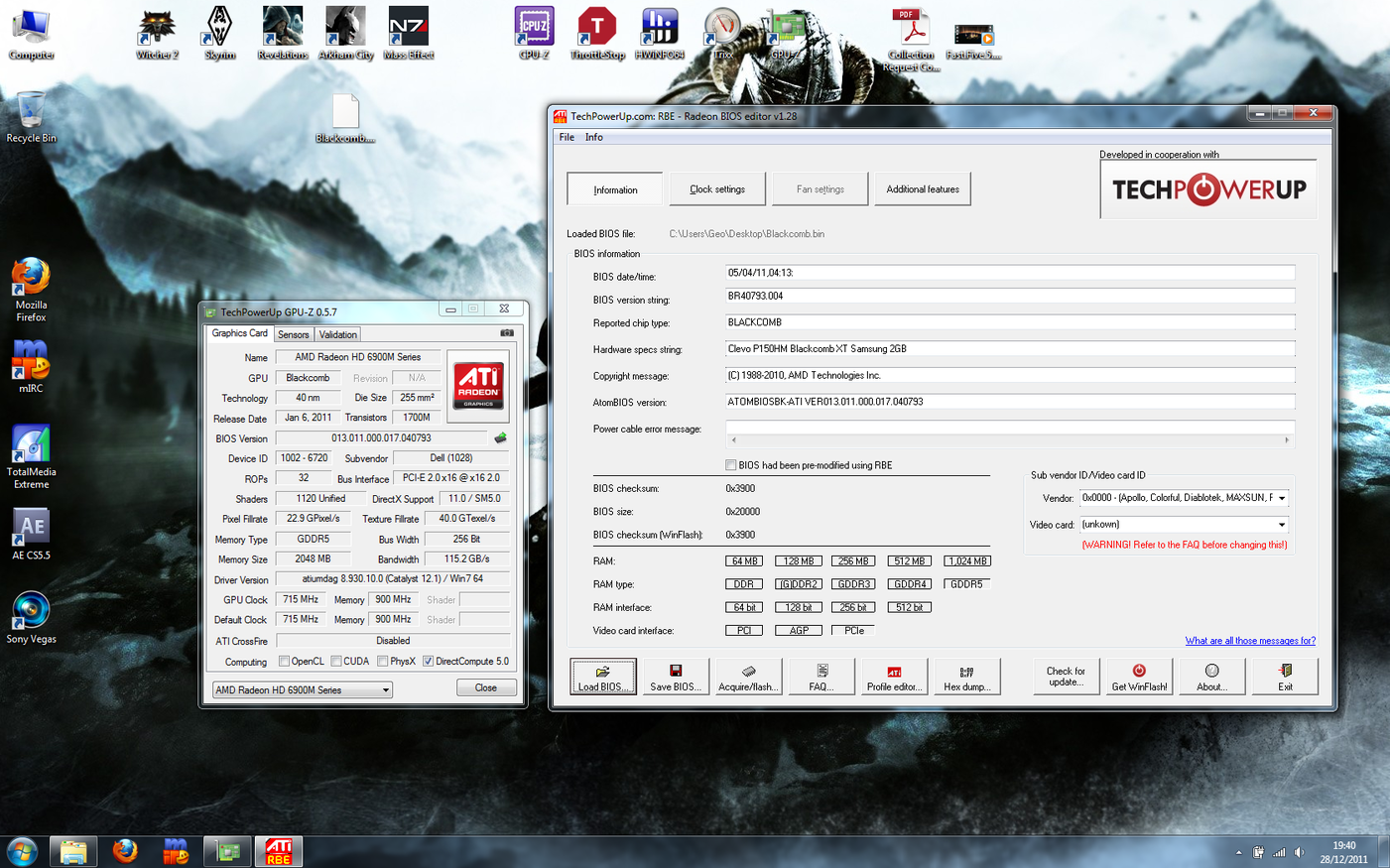Click right arrow of power cable message scrollbar
The image size is (1390, 868).
pos(1287,439)
